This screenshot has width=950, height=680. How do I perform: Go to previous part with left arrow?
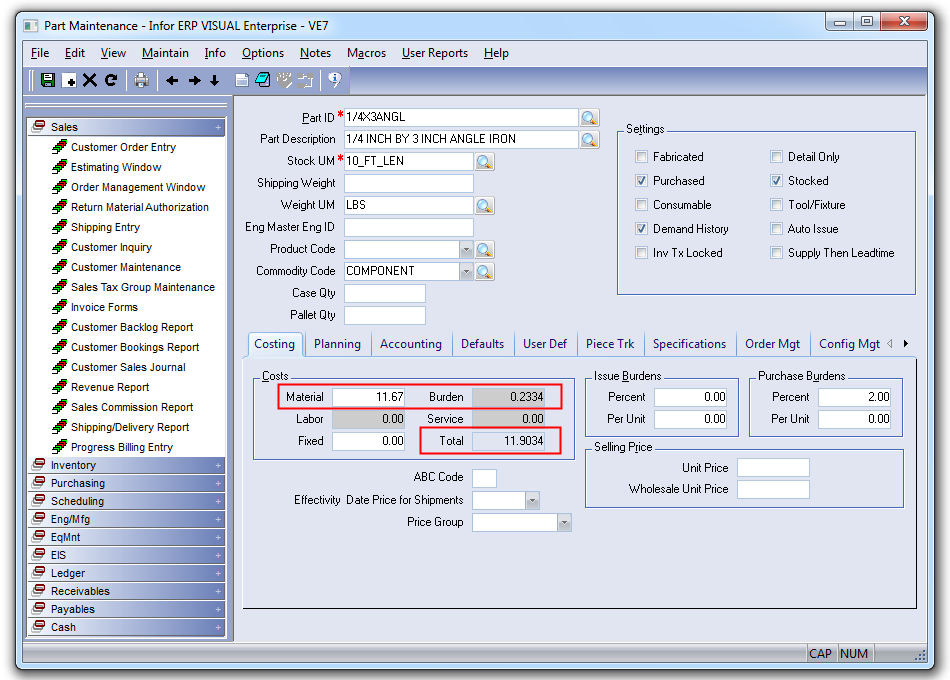pyautogui.click(x=172, y=80)
